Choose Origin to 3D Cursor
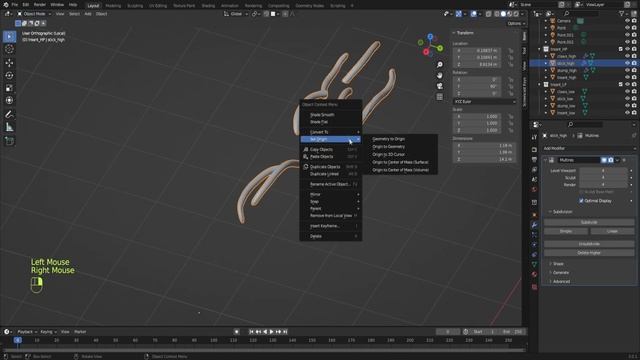This screenshot has width=640, height=360. click(389, 155)
